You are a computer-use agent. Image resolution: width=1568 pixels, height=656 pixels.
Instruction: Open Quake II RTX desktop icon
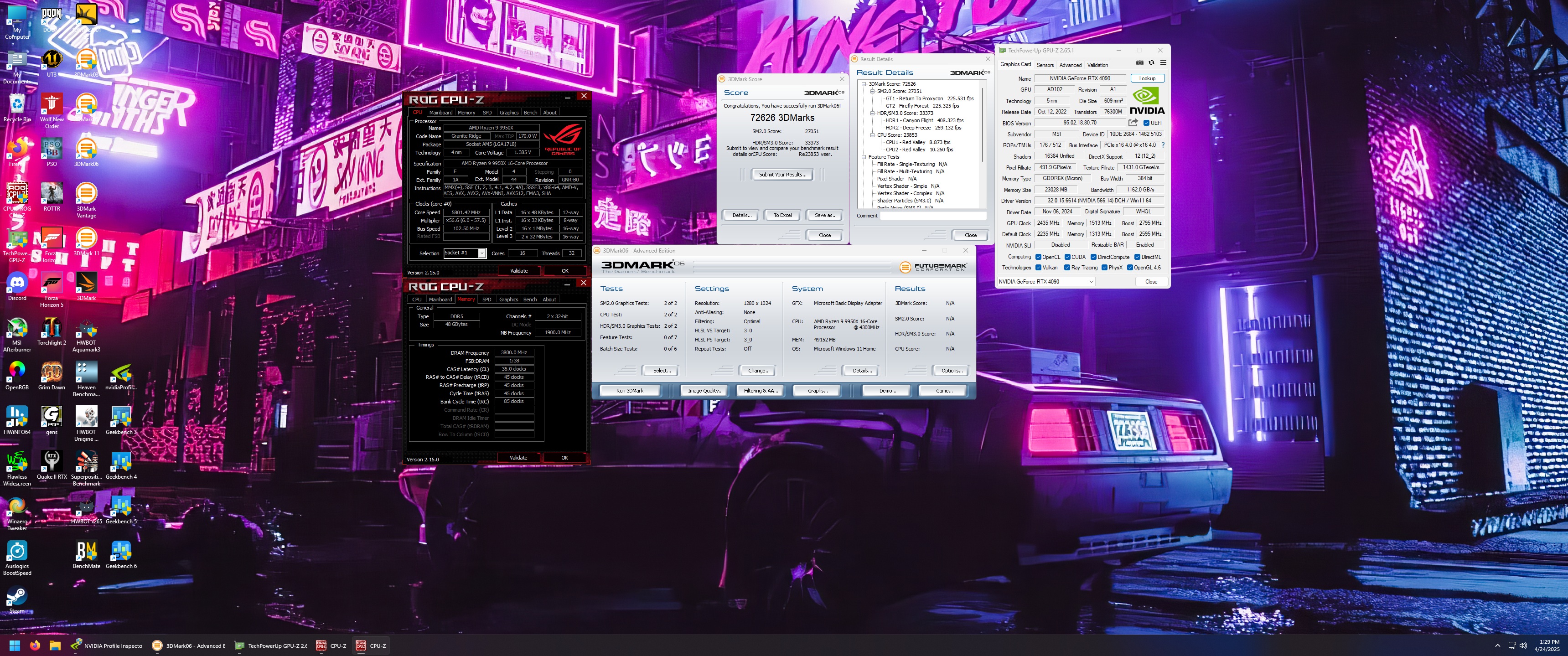click(52, 465)
